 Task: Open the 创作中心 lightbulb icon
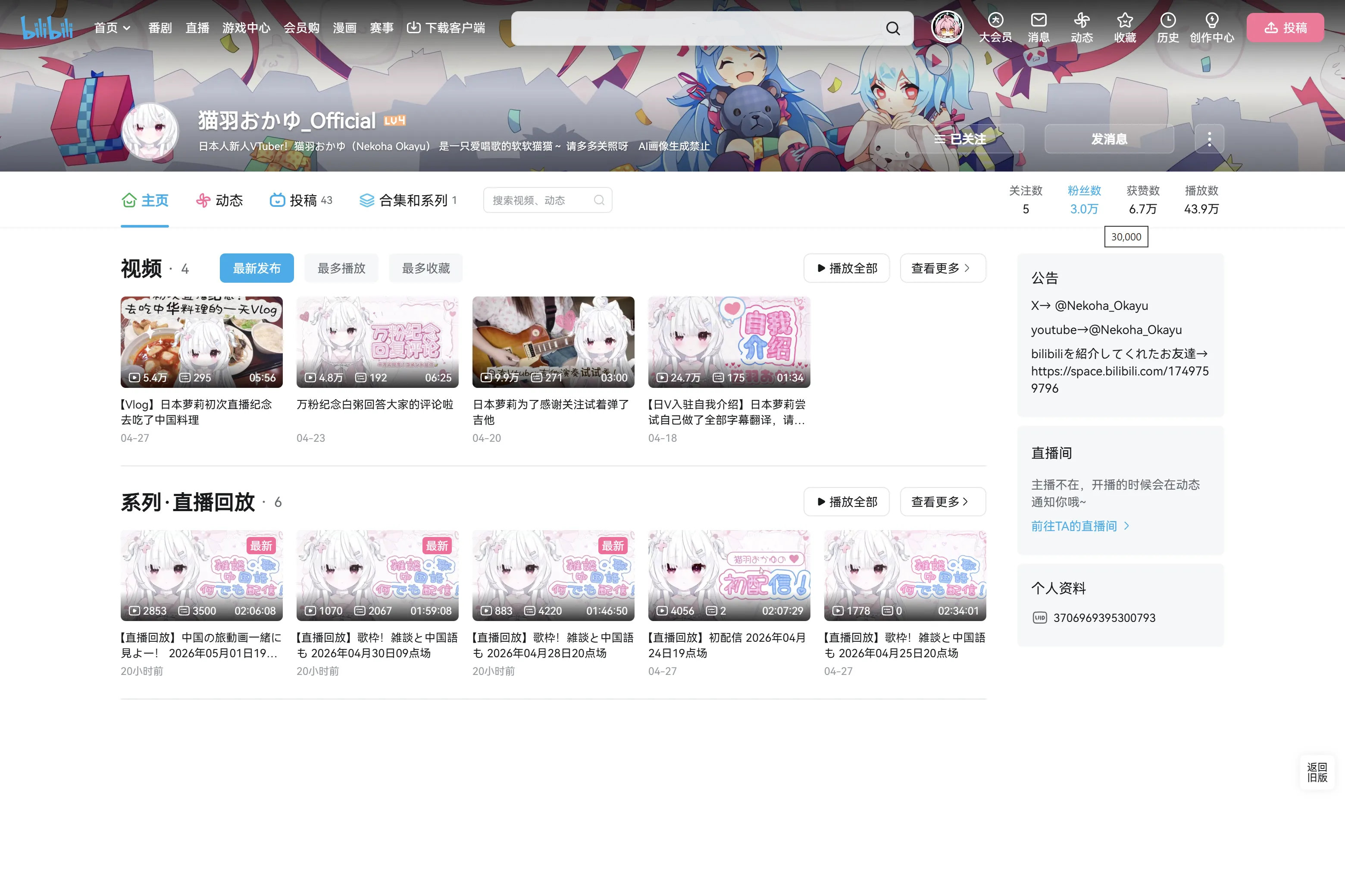(1212, 28)
